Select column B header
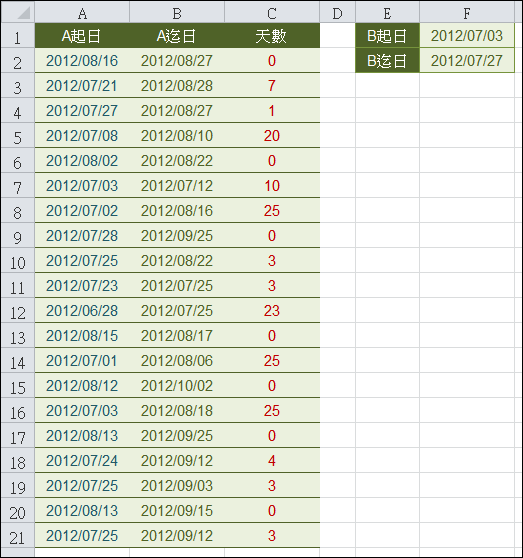 tap(177, 12)
